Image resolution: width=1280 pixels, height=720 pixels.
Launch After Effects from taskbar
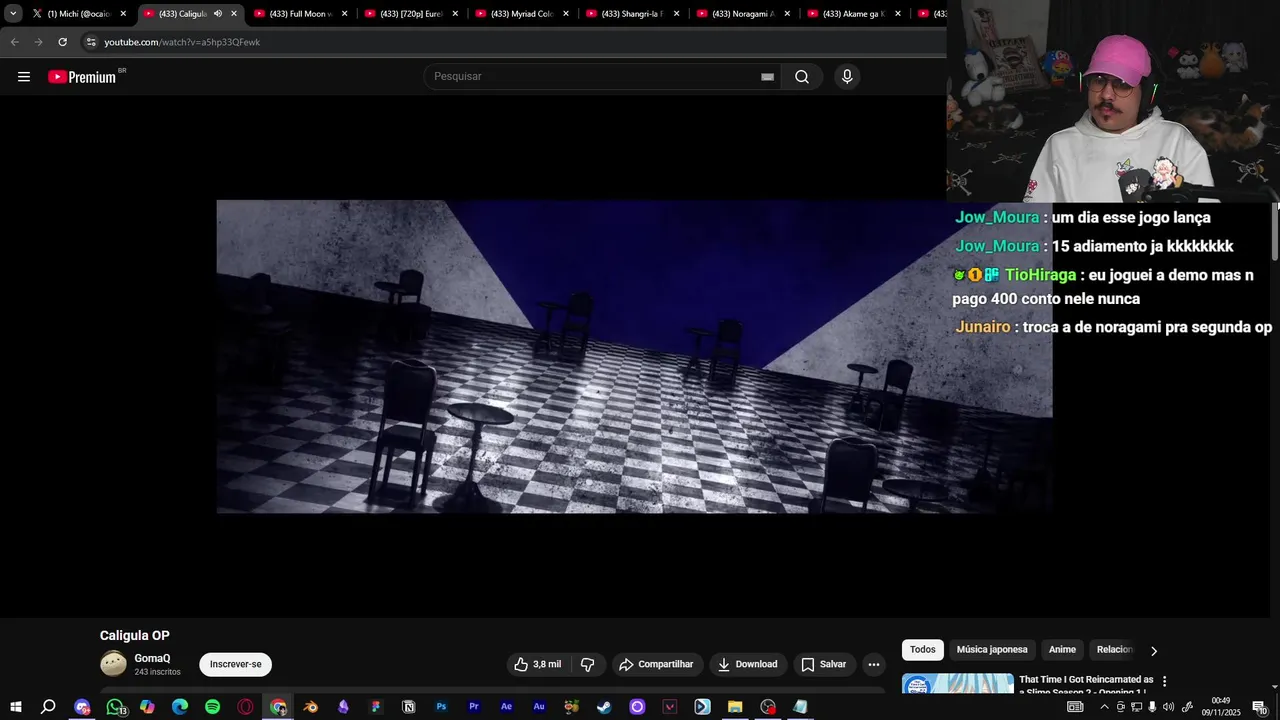[507, 707]
